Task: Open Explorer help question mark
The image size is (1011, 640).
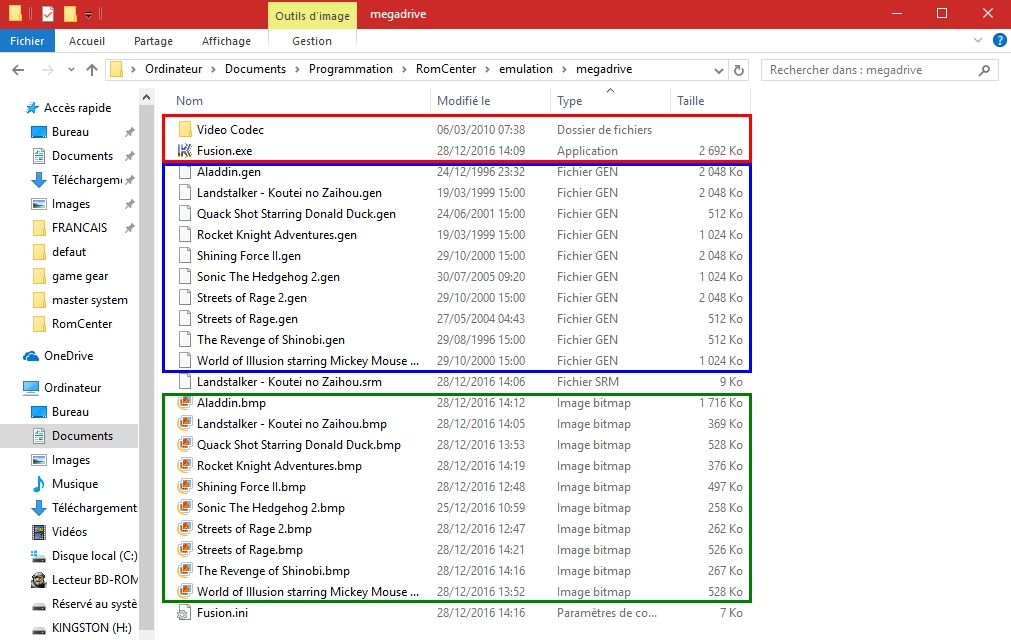Action: click(999, 41)
